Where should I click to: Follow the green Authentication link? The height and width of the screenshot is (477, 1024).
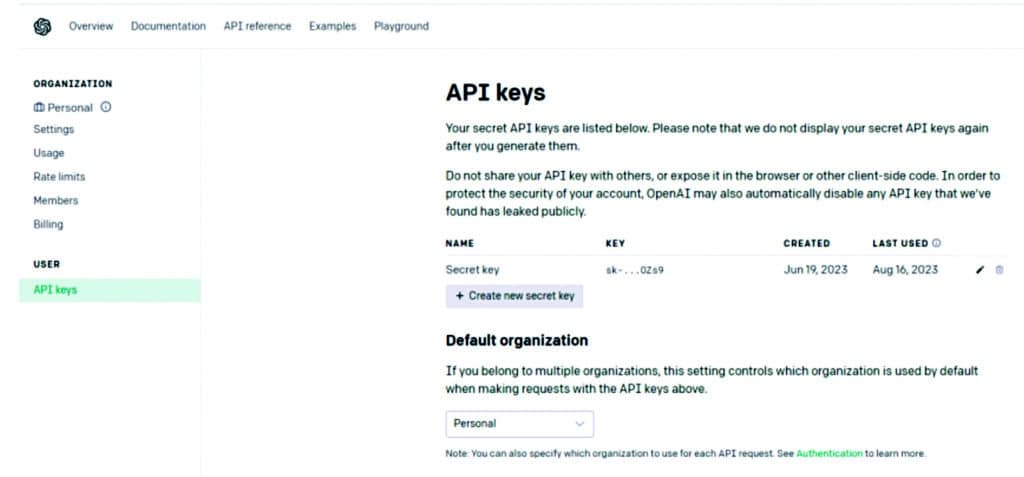click(x=829, y=454)
